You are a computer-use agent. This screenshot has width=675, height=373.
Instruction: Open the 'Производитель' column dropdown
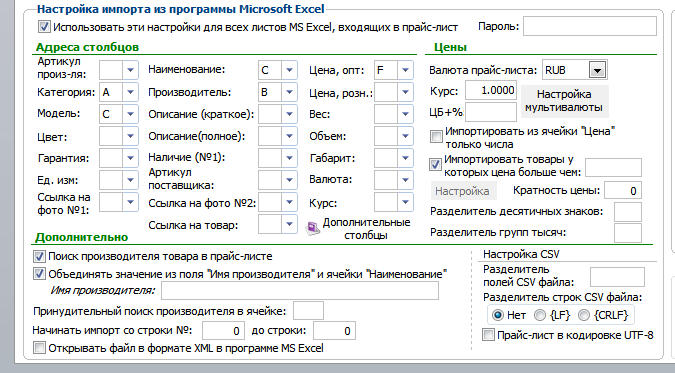[289, 92]
